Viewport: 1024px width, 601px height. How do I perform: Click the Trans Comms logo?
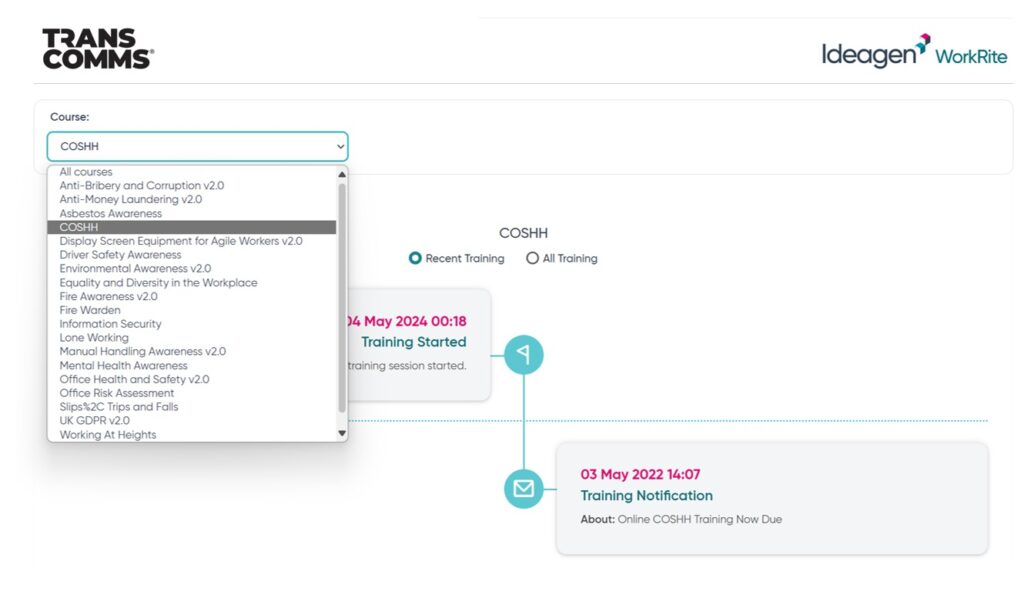tap(97, 48)
